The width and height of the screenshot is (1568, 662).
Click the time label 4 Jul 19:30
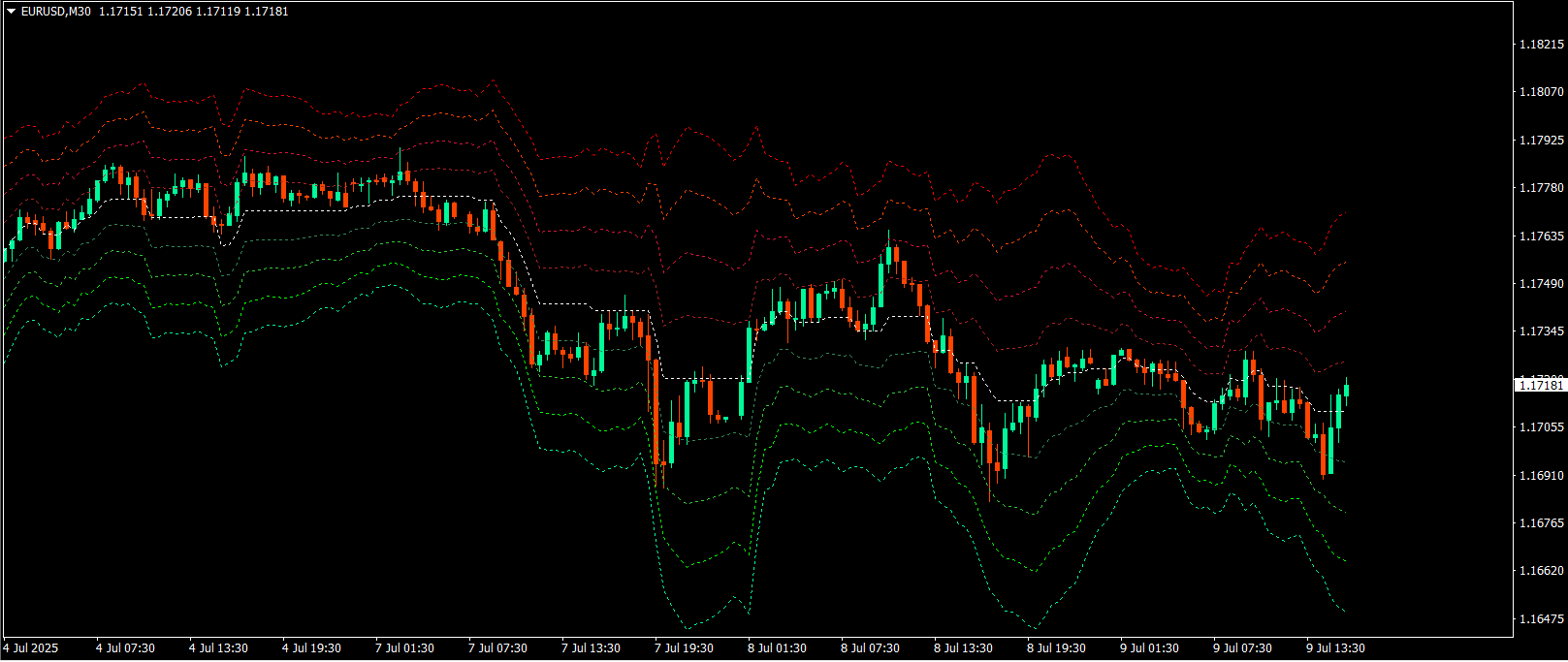tap(312, 648)
